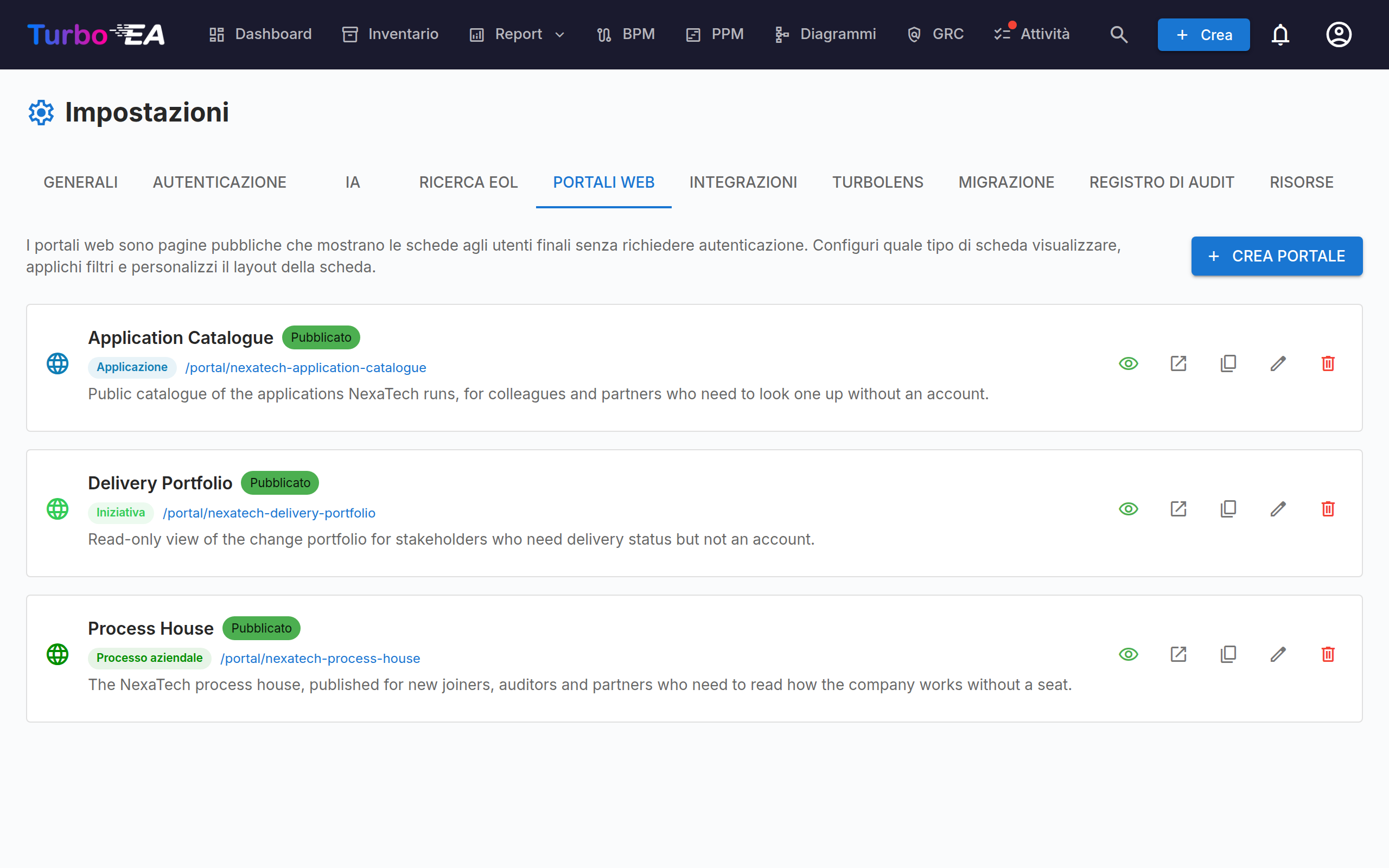Open the notifications bell
1389x868 pixels.
tap(1280, 34)
